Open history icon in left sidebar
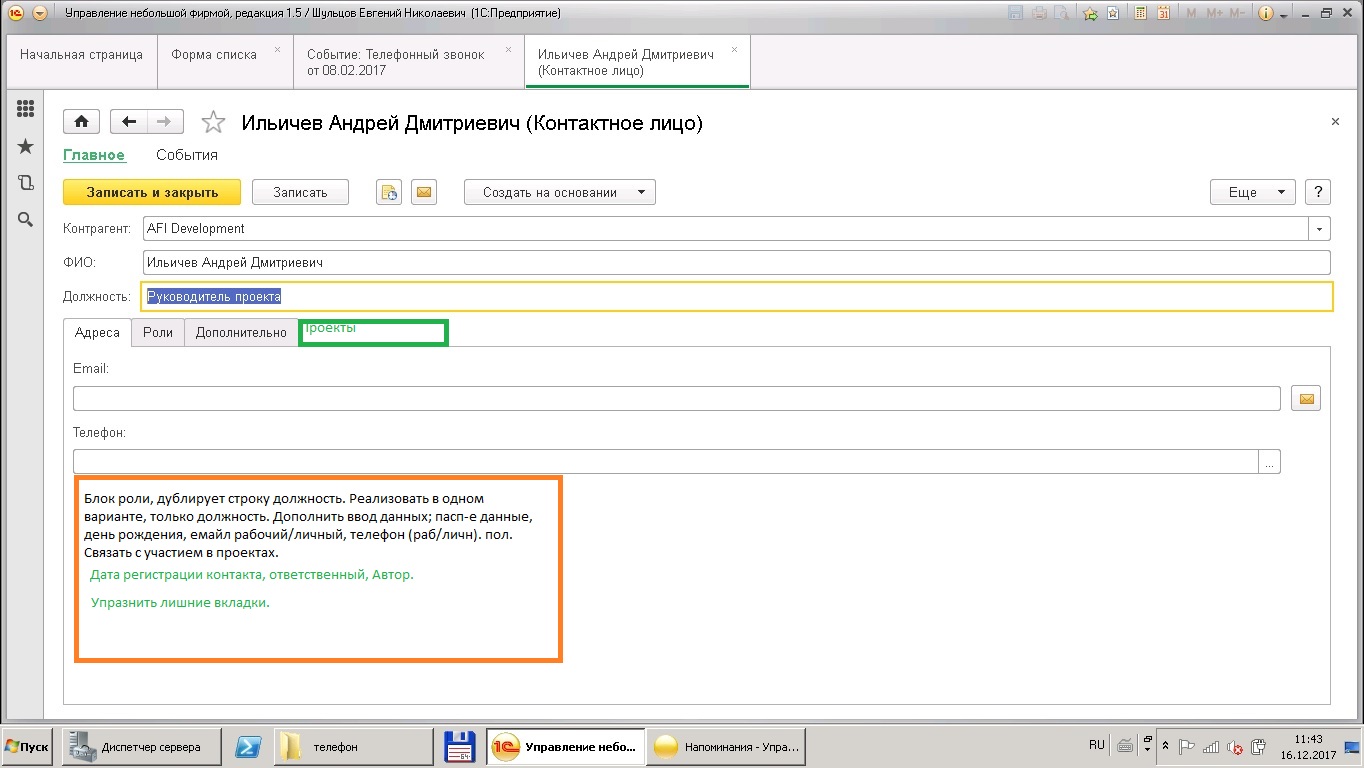 25,183
